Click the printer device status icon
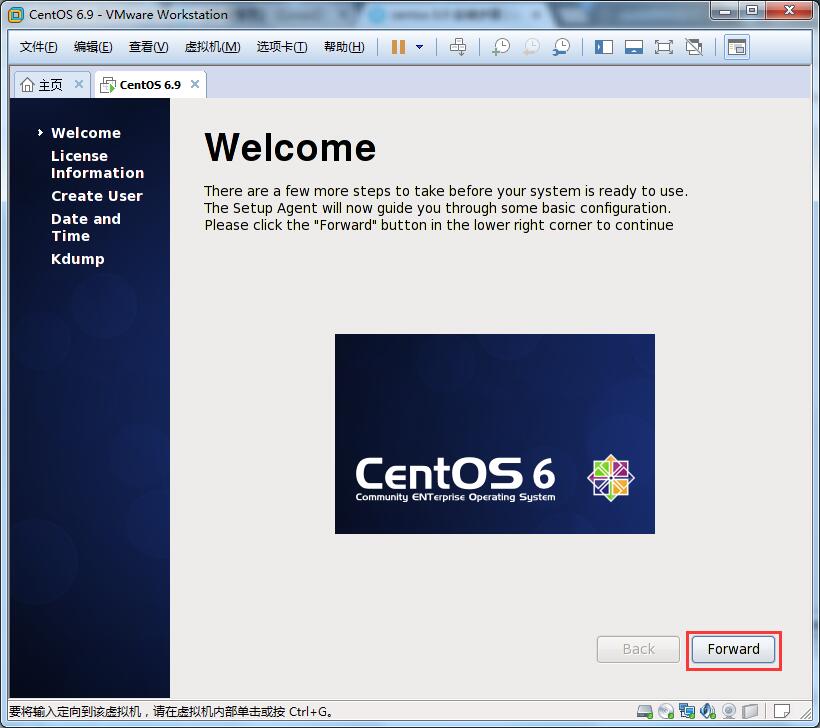Image resolution: width=820 pixels, height=728 pixels. 749,711
